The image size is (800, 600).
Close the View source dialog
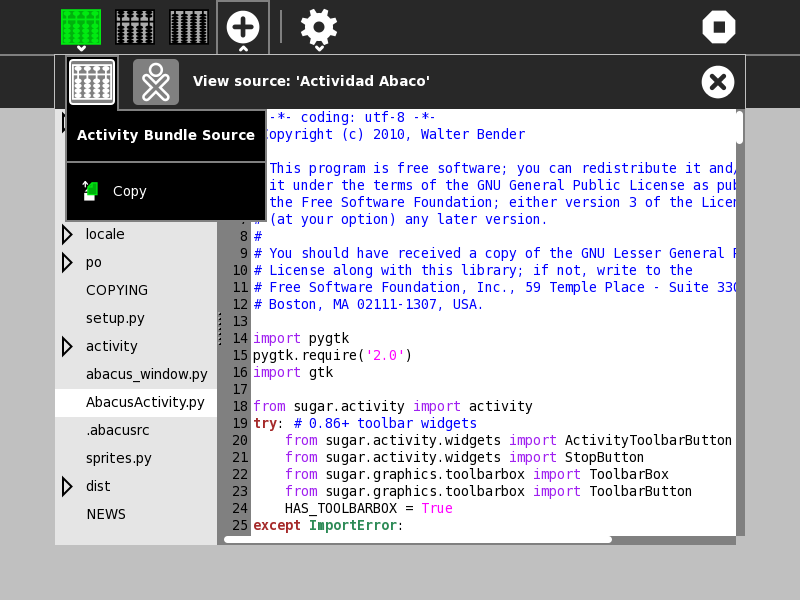pos(718,82)
